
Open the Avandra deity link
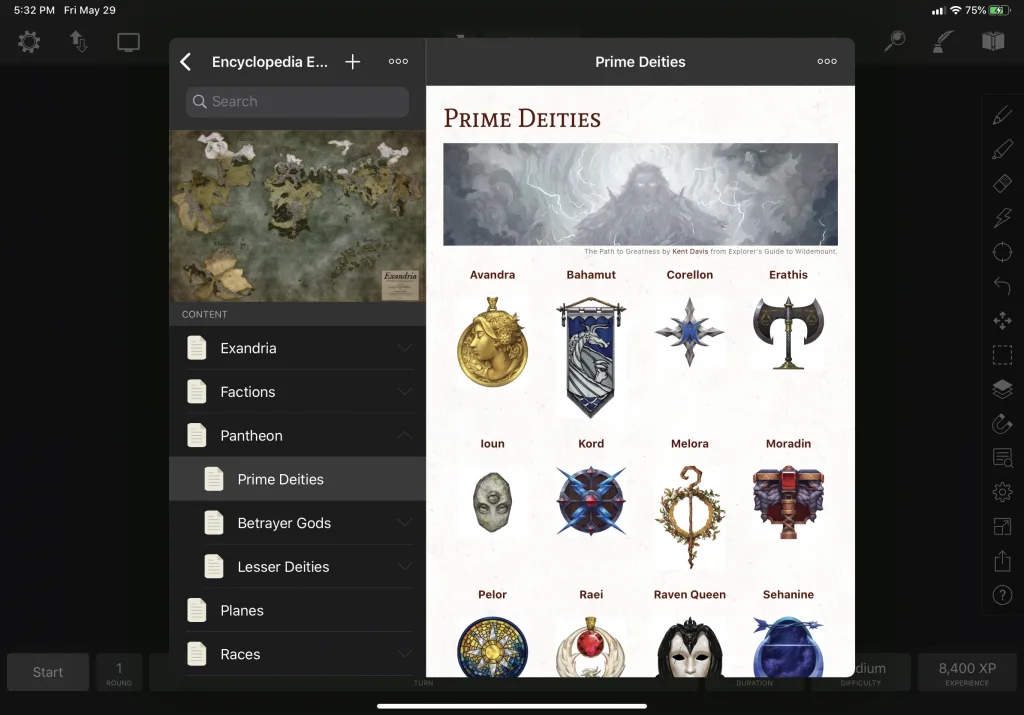tap(492, 275)
